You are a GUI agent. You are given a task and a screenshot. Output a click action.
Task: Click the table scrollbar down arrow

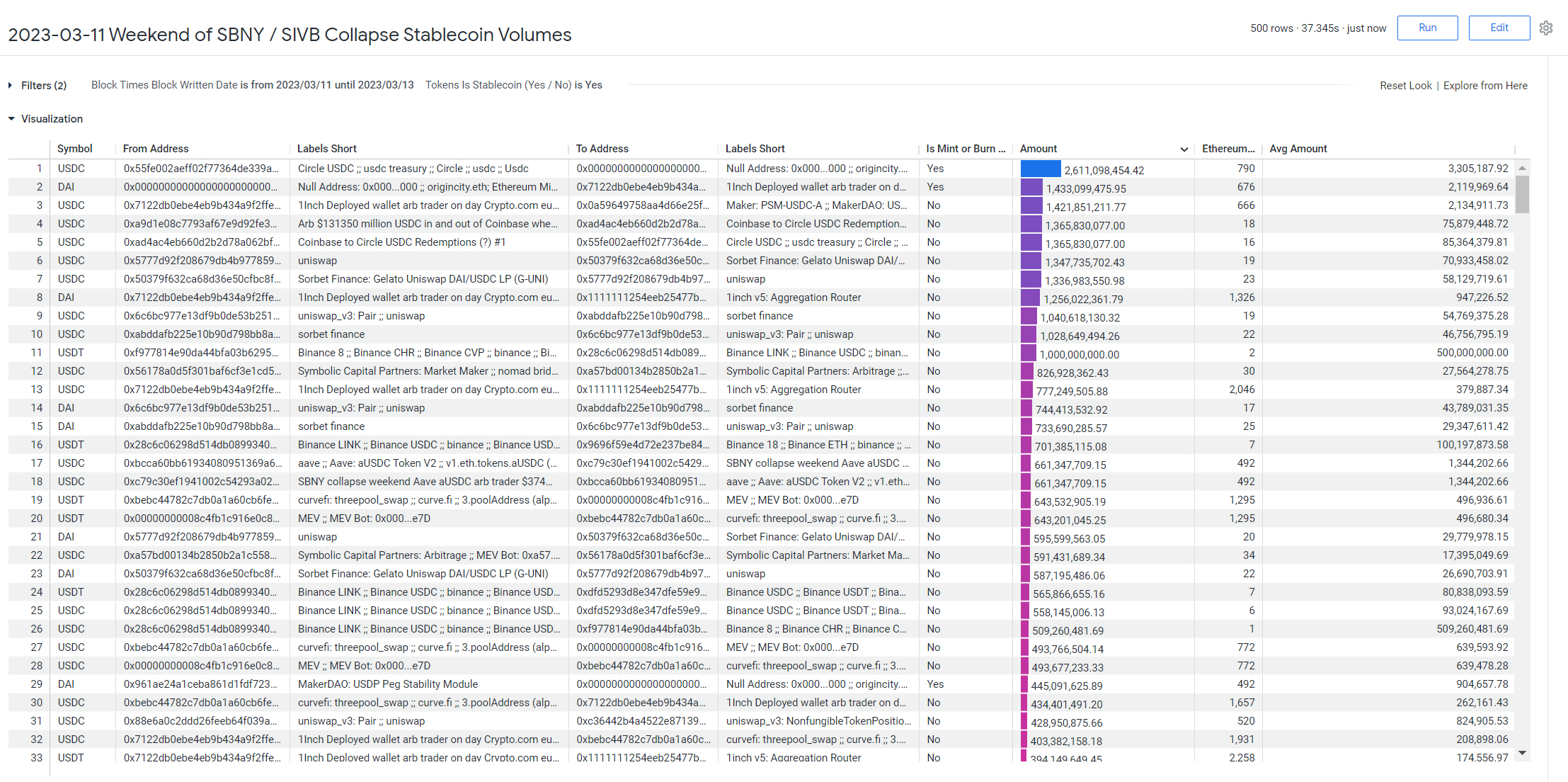(x=1522, y=753)
